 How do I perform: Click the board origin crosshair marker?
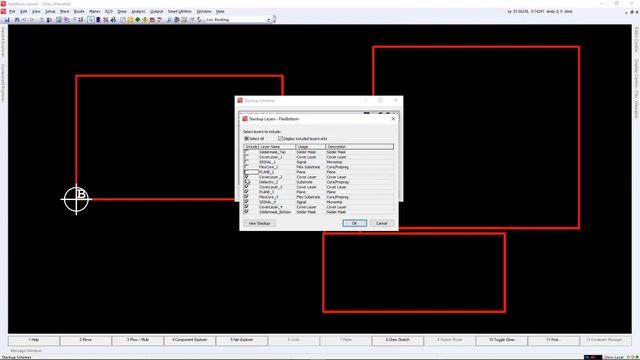[x=76, y=200]
